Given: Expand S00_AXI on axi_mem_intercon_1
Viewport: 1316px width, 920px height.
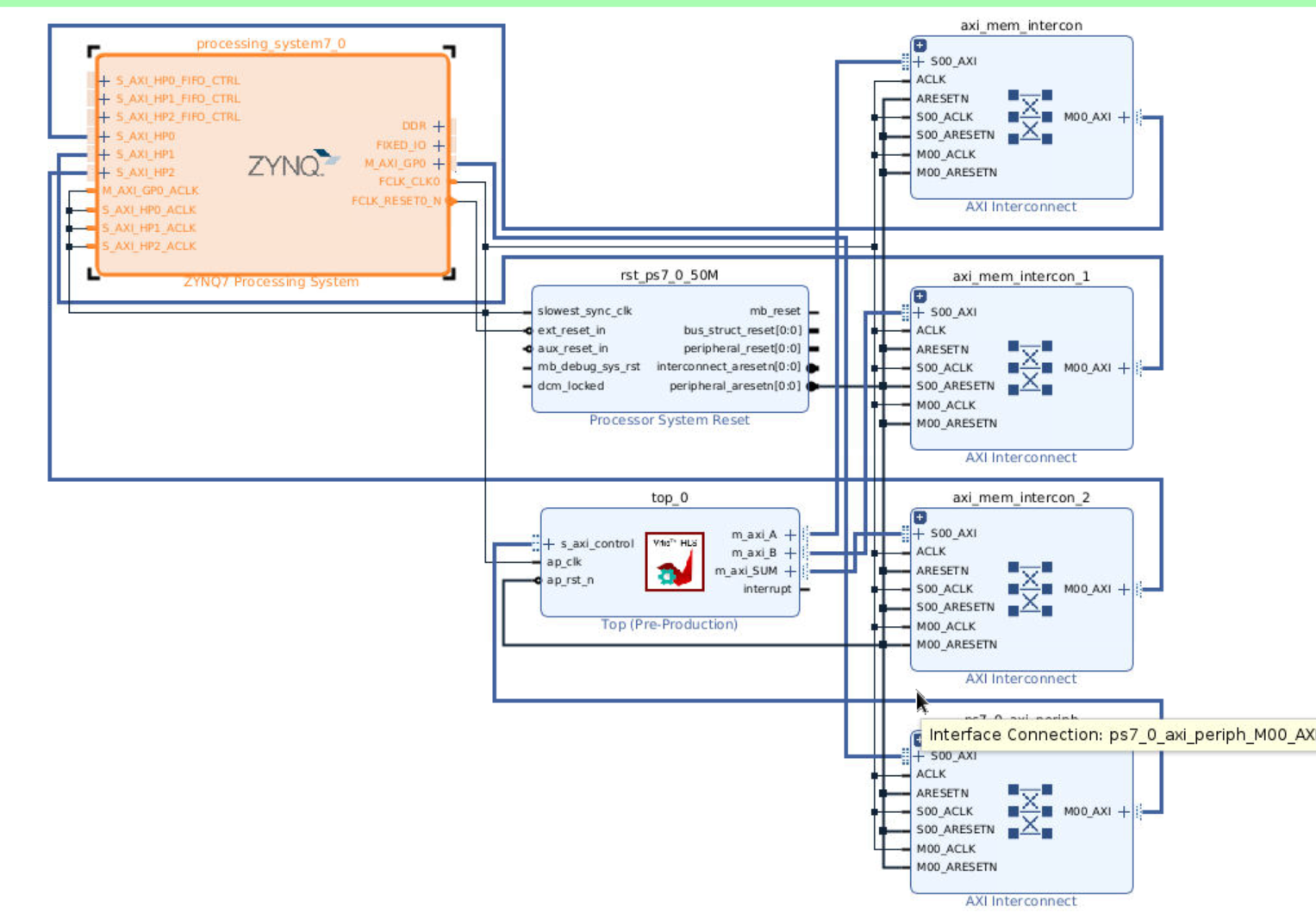Looking at the screenshot, I should point(919,312).
